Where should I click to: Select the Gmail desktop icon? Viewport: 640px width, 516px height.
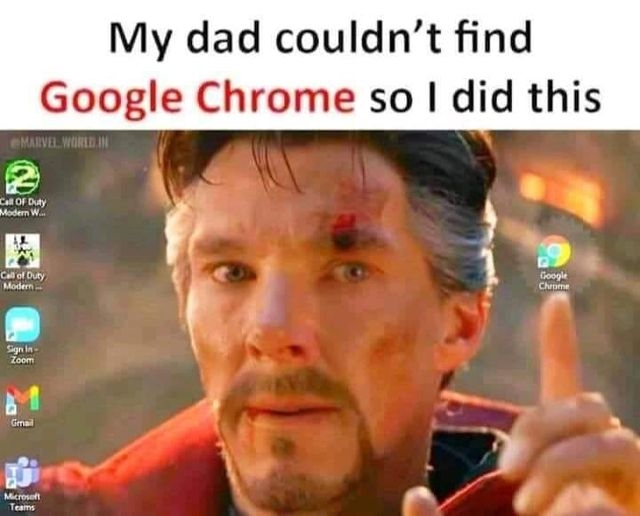point(23,398)
